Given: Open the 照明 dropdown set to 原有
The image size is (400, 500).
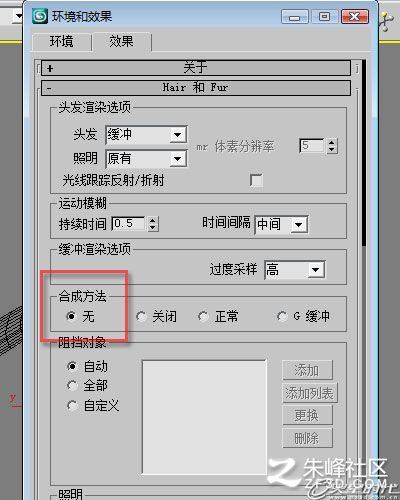Looking at the screenshot, I should coord(146,159).
